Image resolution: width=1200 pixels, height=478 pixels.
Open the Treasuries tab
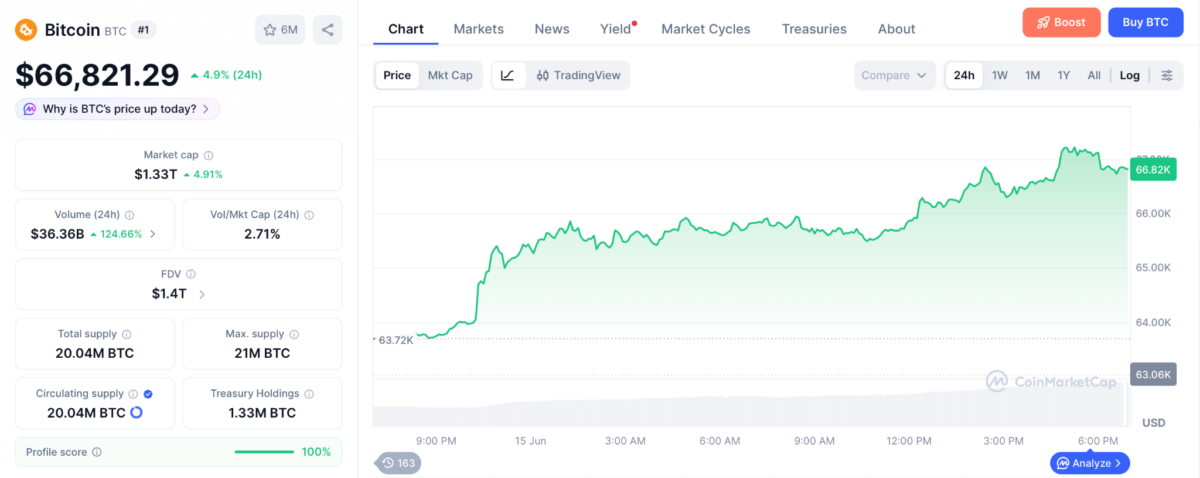click(x=814, y=29)
